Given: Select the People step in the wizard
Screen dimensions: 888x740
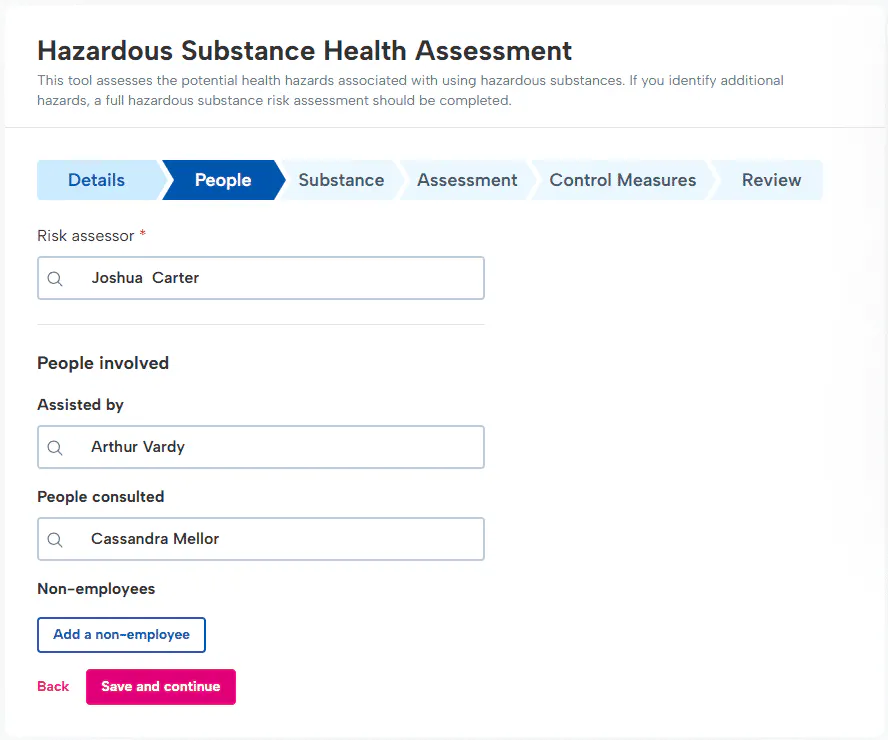Looking at the screenshot, I should point(223,181).
